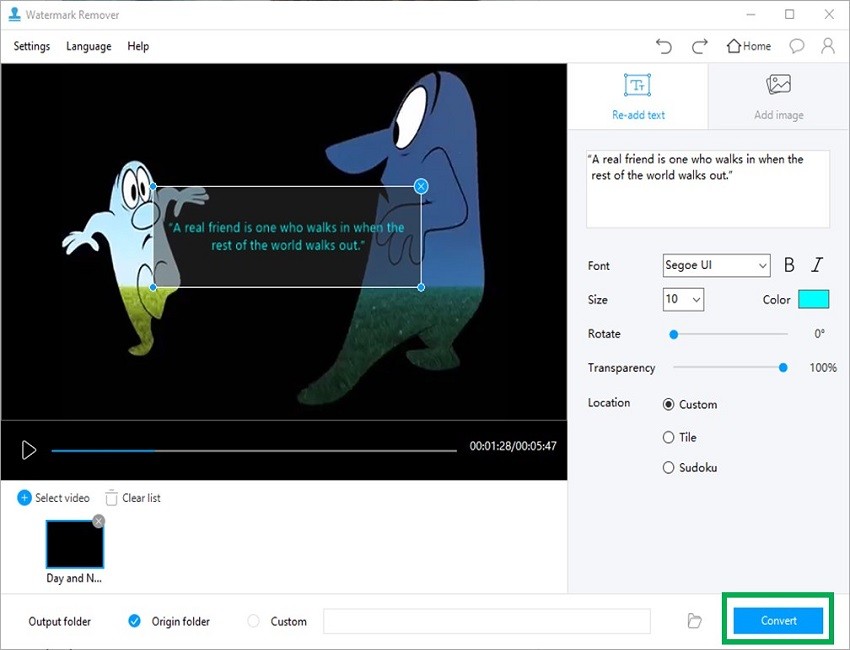Open the cyan Color swatch picker
This screenshot has height=650, width=850.
click(813, 299)
